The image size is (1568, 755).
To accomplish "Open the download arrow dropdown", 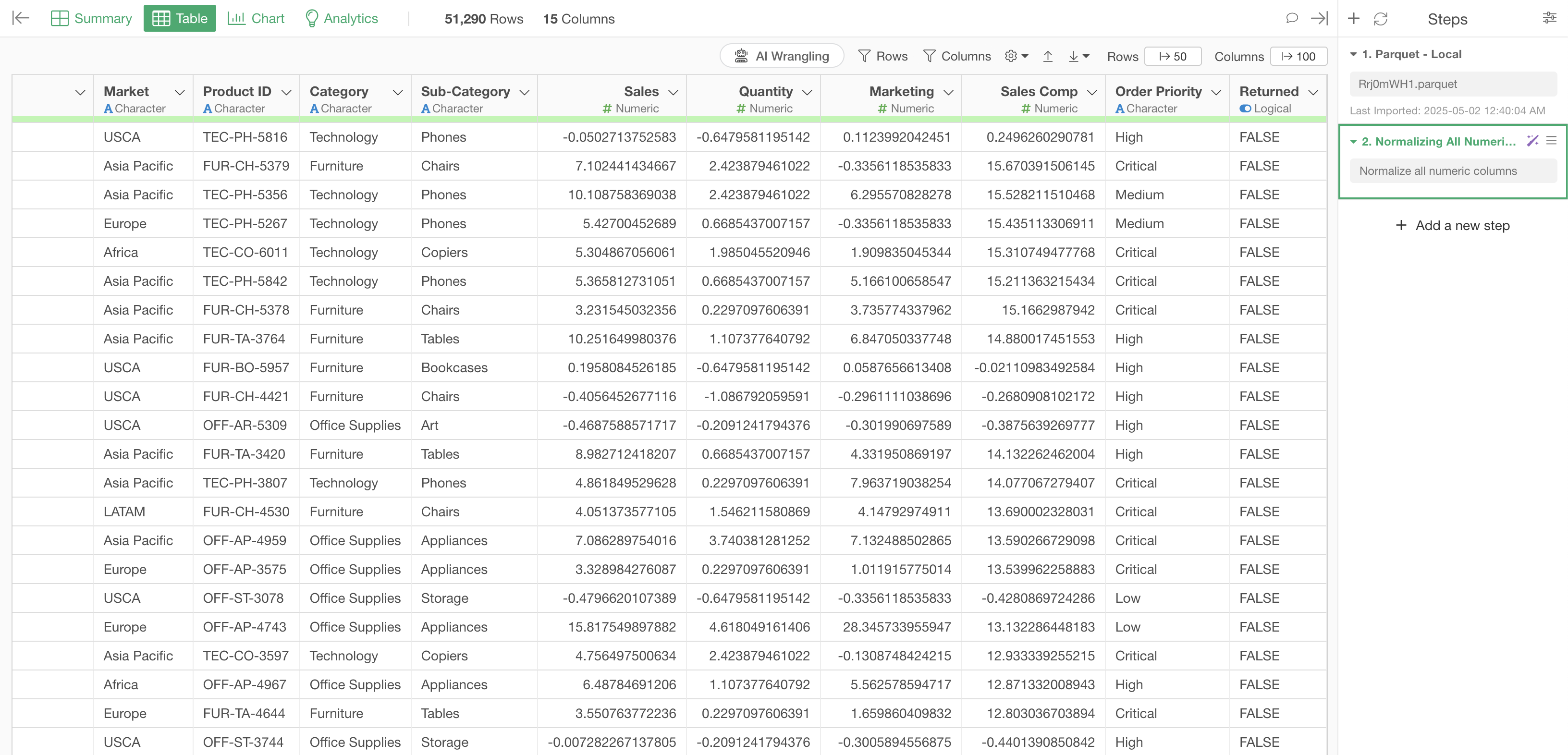I will click(1078, 56).
